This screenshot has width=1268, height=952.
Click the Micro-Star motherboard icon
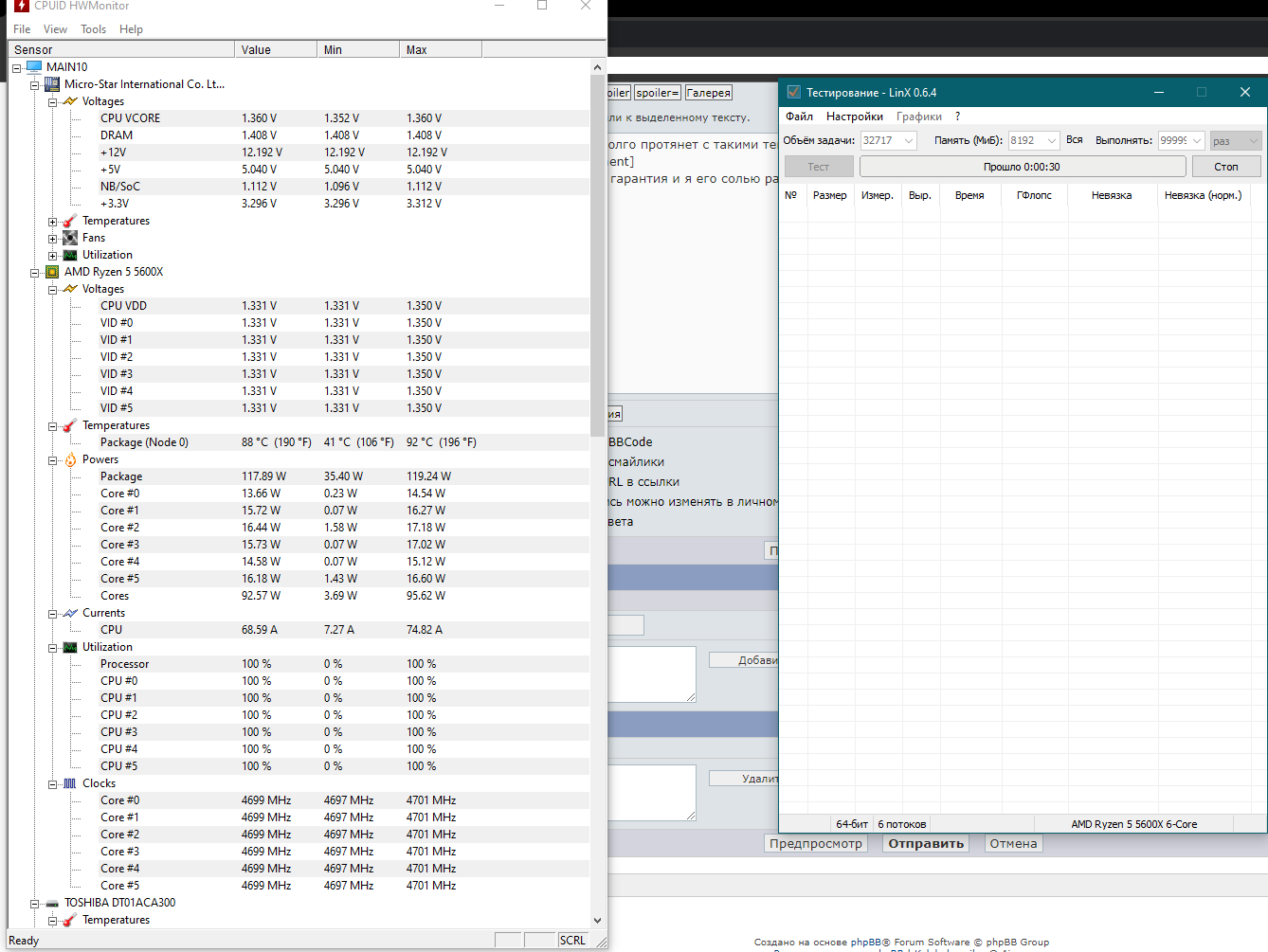click(x=52, y=84)
